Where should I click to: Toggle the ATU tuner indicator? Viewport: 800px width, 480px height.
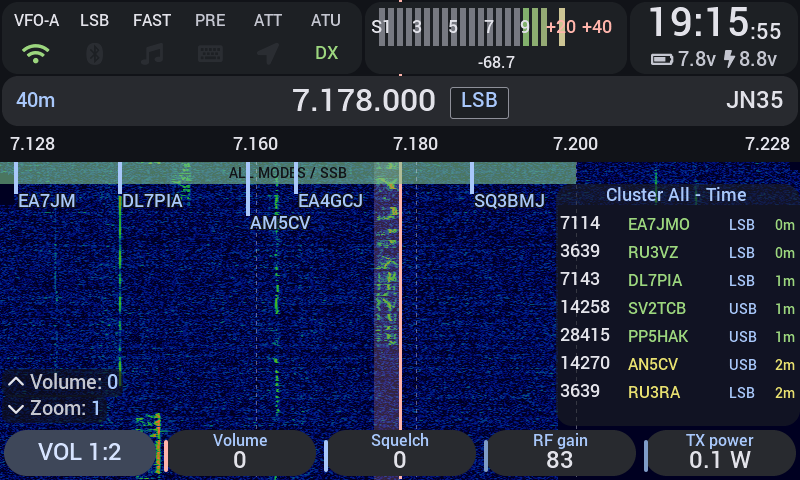pos(326,20)
